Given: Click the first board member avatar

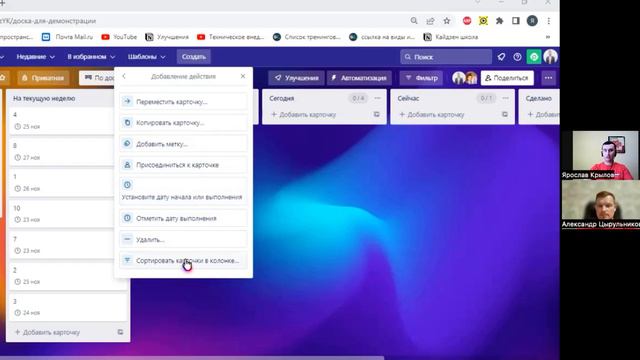Looking at the screenshot, I should 459,78.
